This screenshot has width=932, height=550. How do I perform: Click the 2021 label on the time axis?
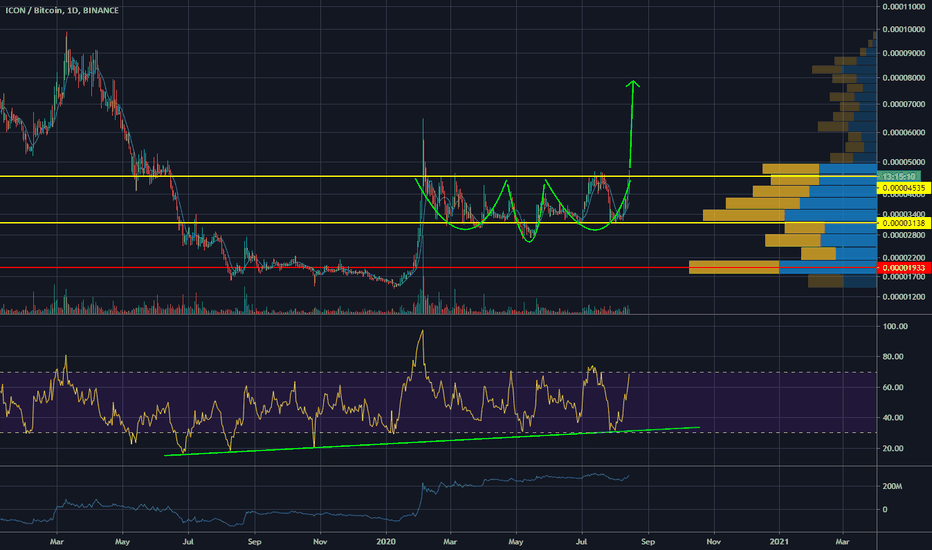[x=779, y=542]
